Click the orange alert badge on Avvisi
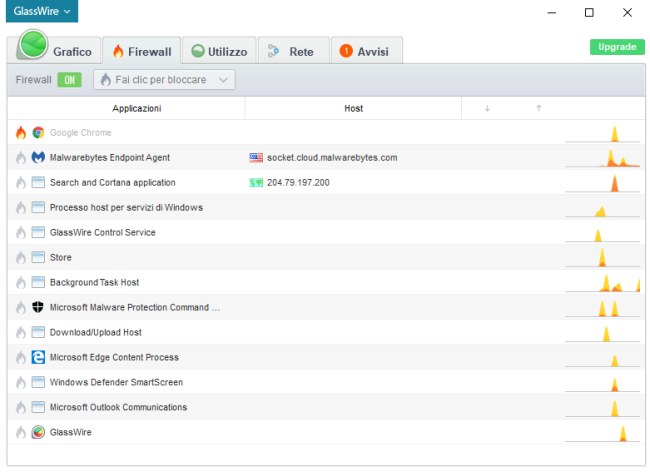 point(346,51)
